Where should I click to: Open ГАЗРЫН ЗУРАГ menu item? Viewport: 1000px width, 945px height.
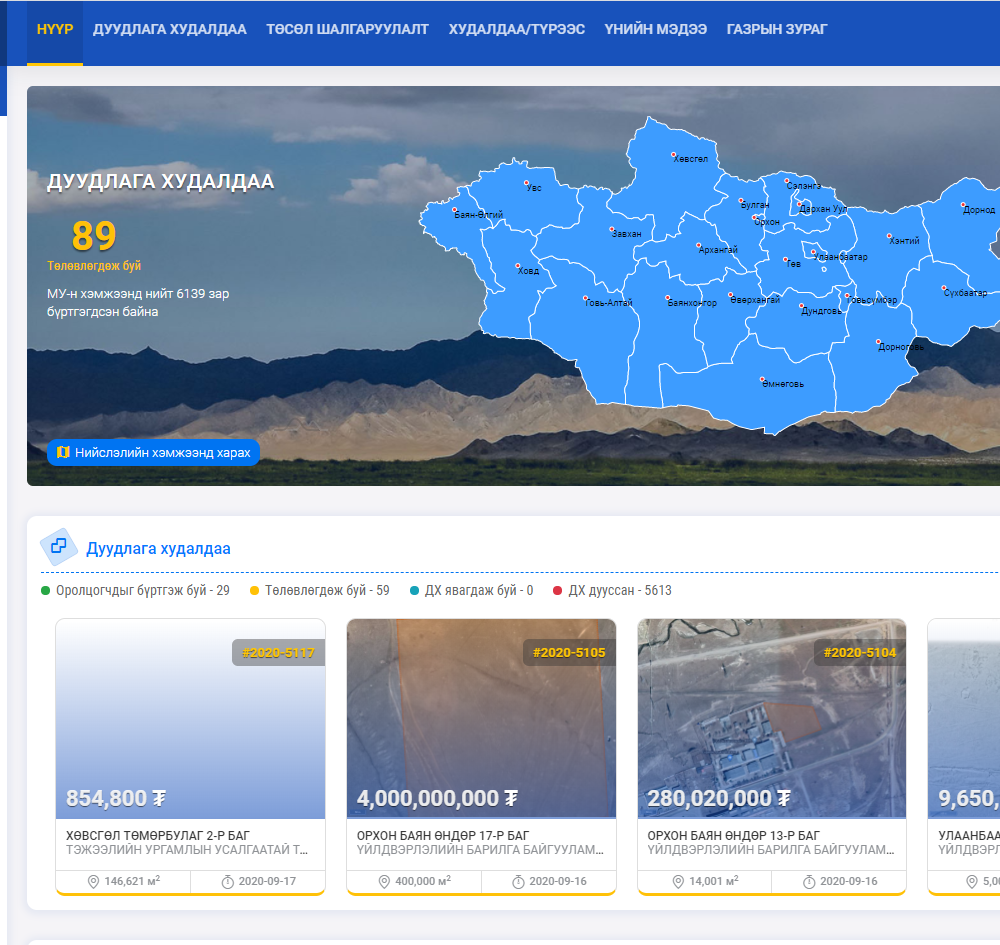click(777, 29)
